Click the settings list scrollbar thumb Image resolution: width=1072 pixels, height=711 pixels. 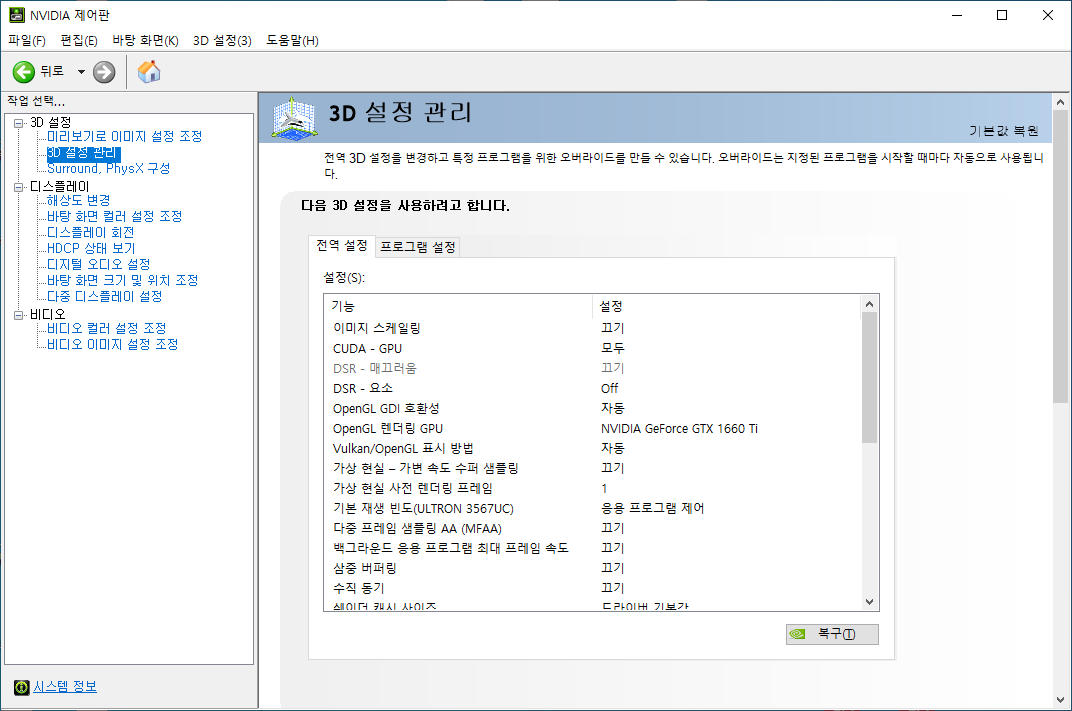click(x=869, y=377)
